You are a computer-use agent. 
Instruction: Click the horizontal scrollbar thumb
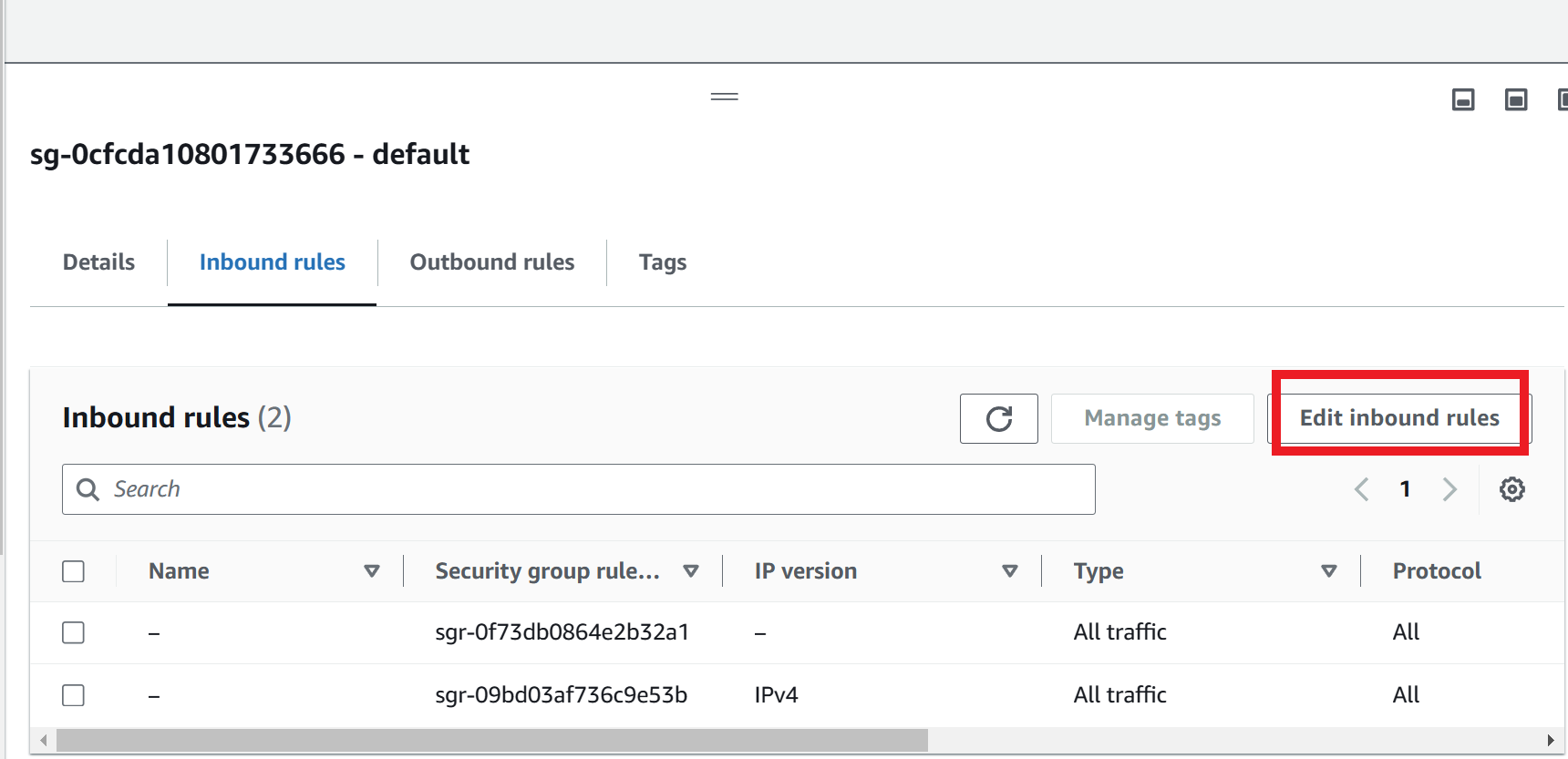coord(492,740)
